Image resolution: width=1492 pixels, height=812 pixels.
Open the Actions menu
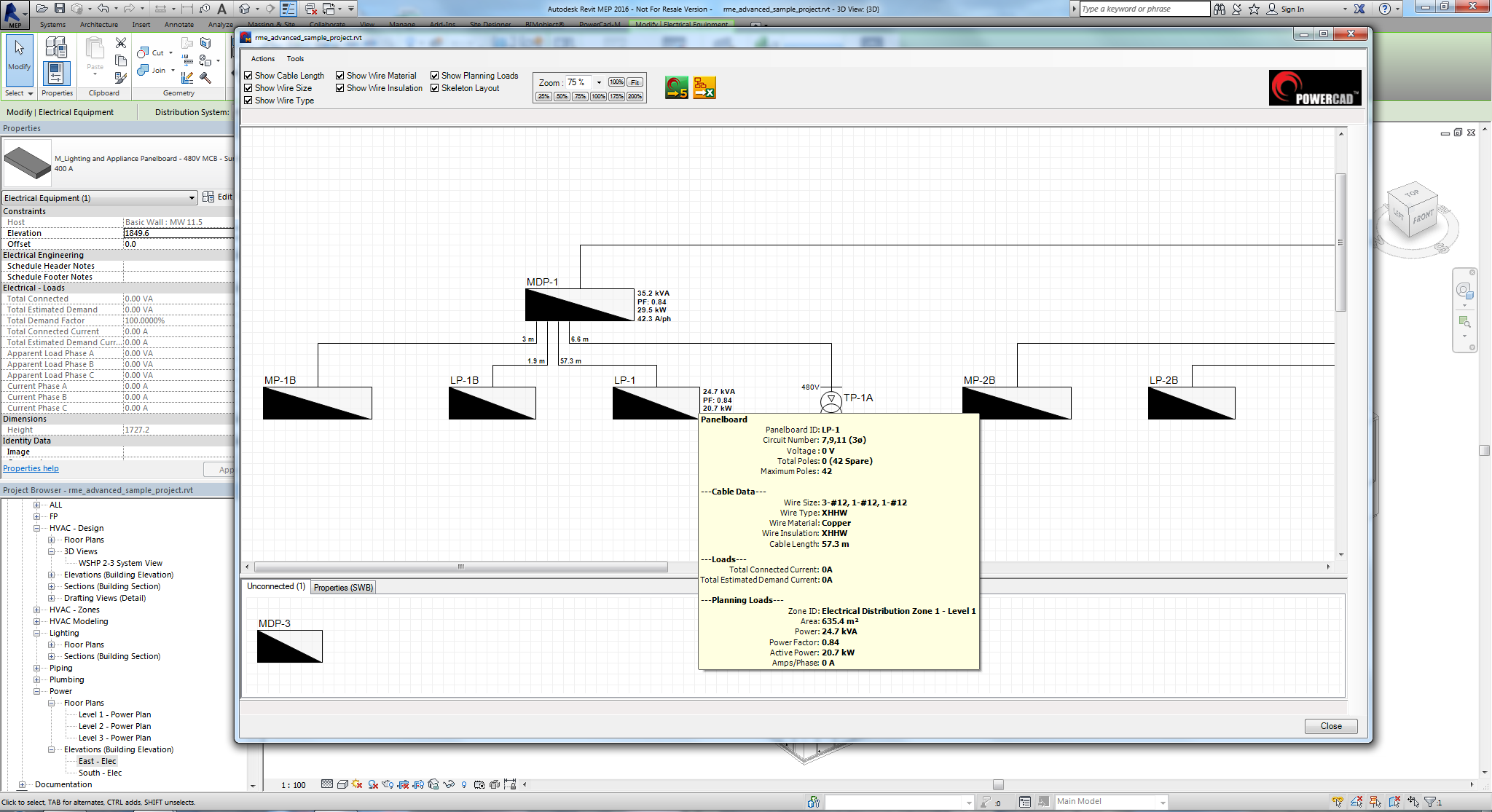coord(262,59)
